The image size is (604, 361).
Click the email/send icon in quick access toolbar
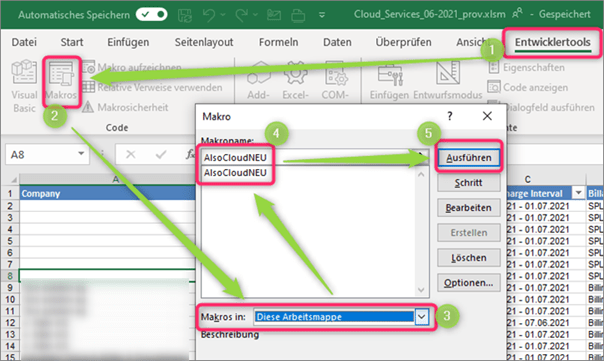click(274, 15)
